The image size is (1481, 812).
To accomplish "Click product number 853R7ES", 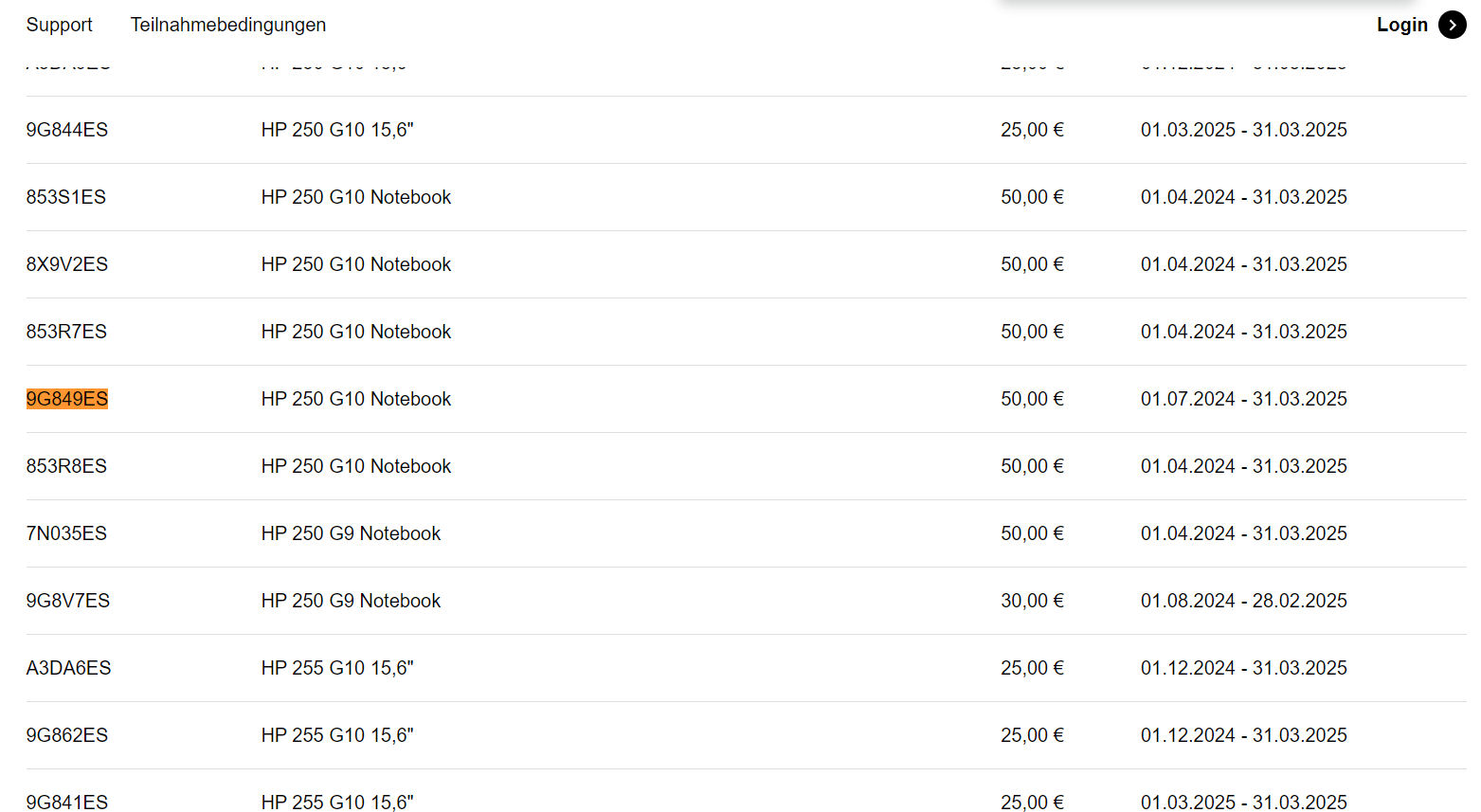I will [66, 332].
